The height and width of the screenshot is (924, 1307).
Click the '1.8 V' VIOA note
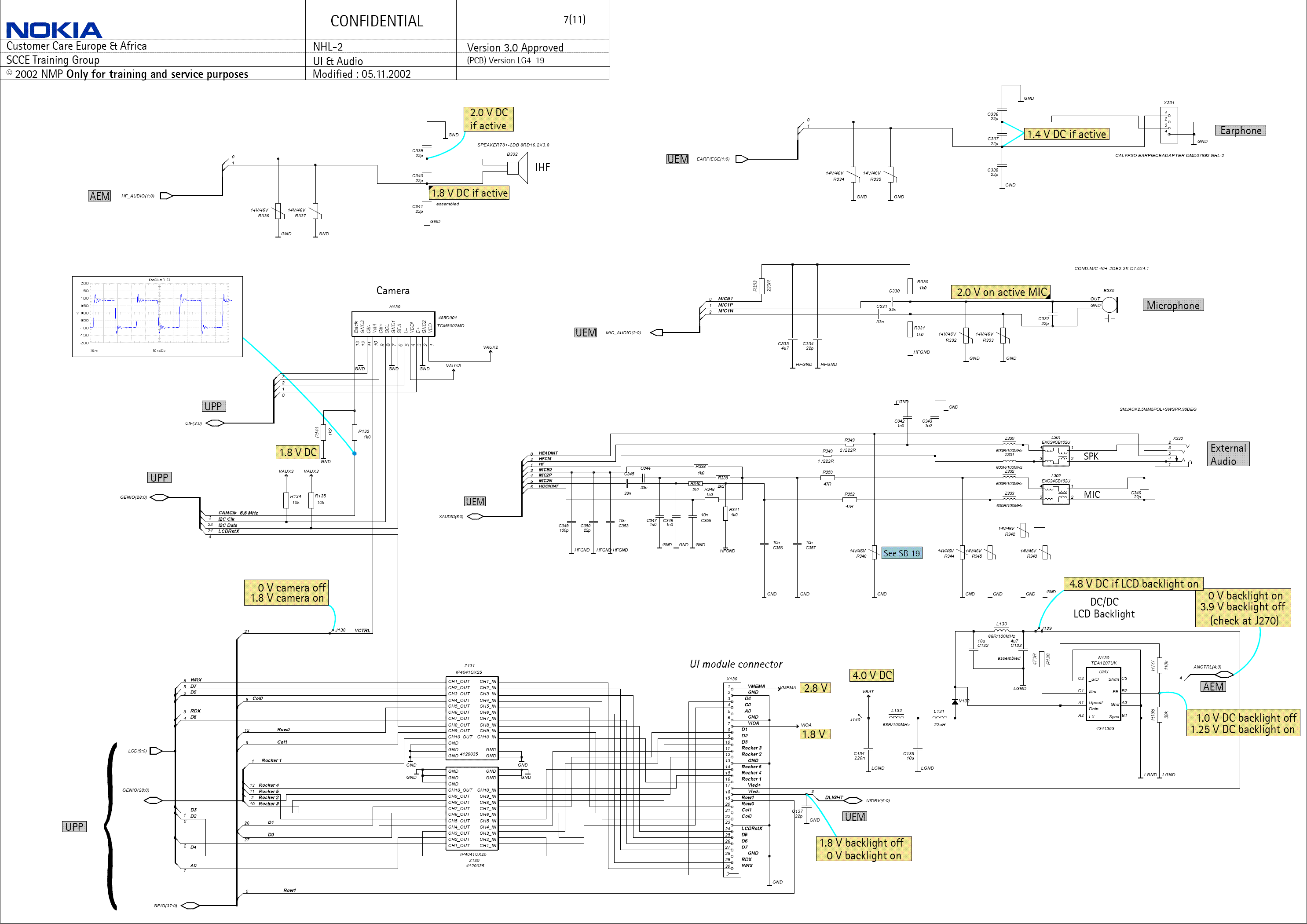(x=815, y=734)
